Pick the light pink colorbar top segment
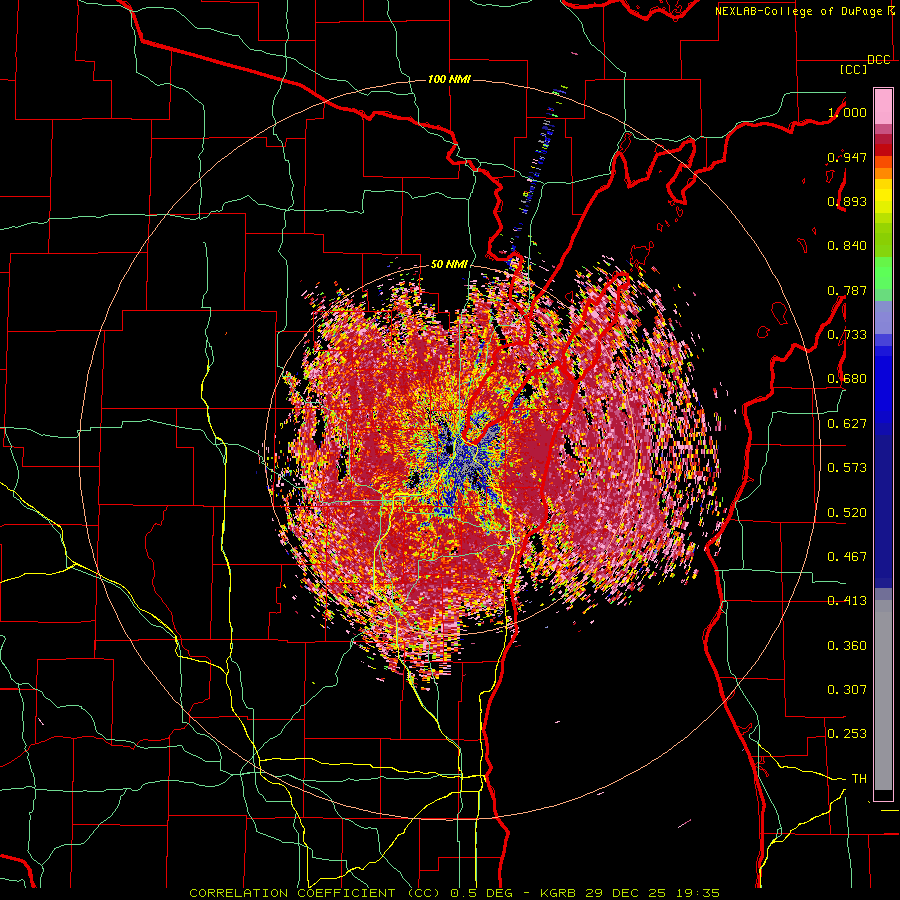 click(883, 106)
